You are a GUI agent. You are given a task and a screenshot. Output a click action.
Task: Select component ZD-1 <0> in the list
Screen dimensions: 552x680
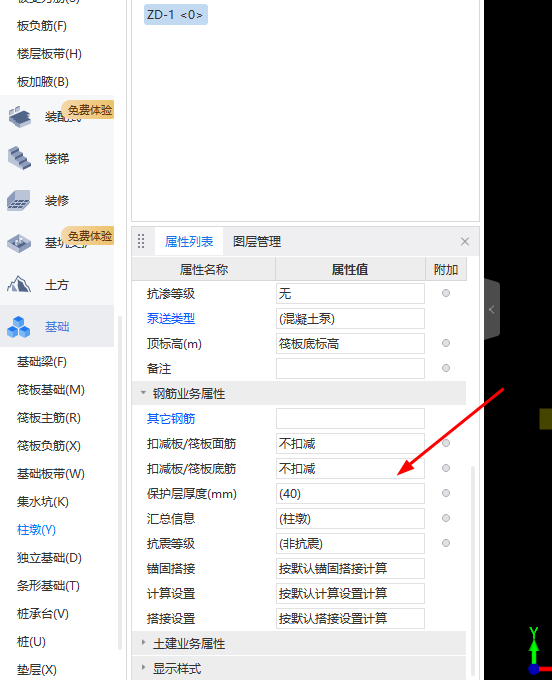click(176, 15)
